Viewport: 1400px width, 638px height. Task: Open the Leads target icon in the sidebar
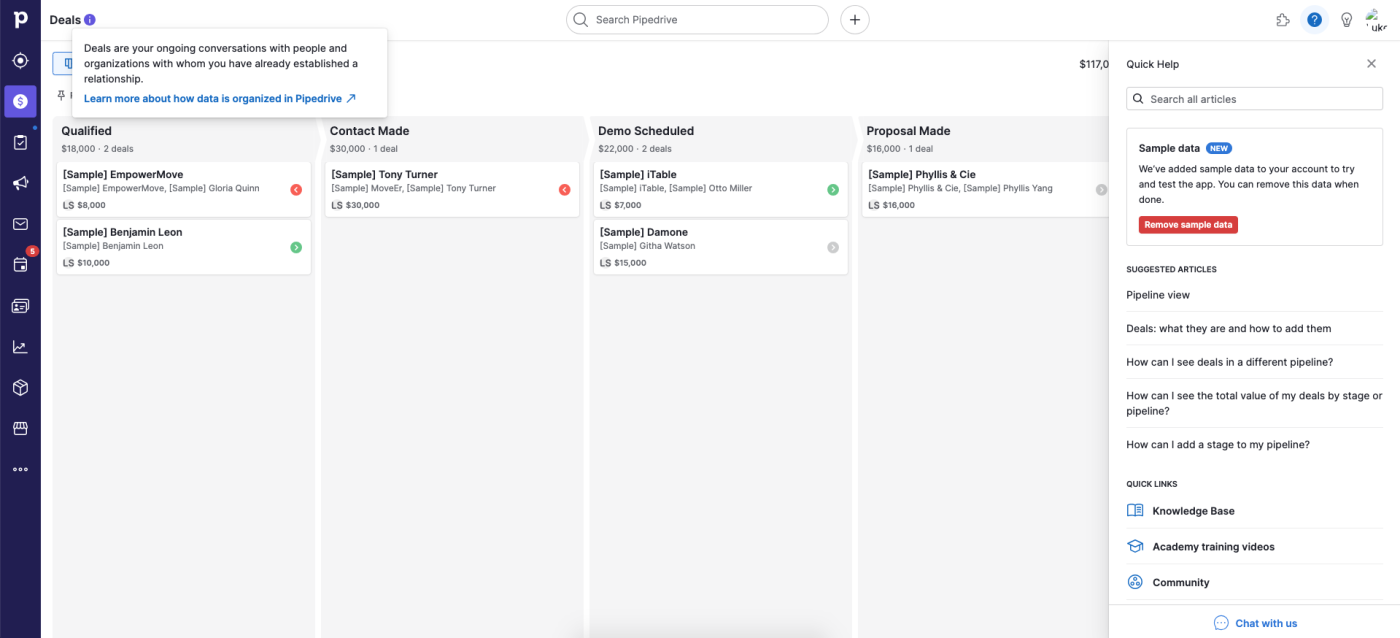(x=20, y=61)
